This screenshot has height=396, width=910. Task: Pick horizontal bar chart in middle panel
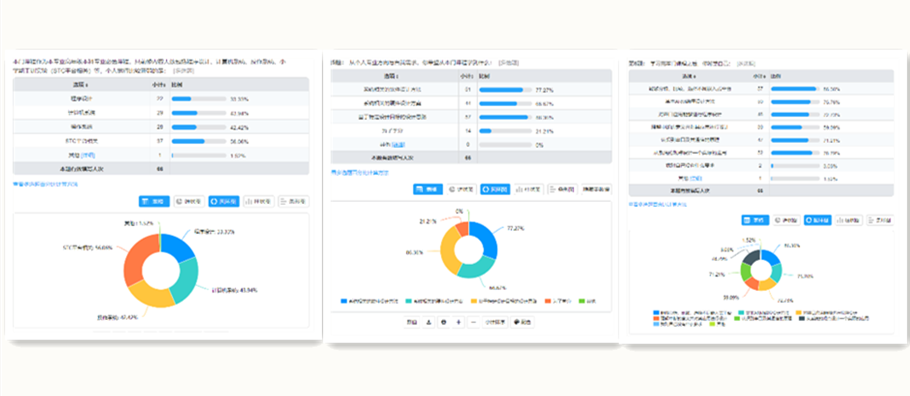pos(562,189)
